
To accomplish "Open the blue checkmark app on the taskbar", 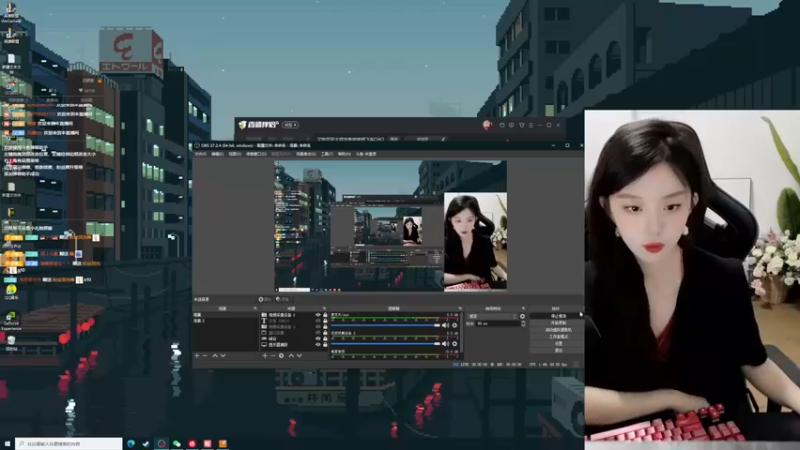I will pyautogui.click(x=146, y=444).
